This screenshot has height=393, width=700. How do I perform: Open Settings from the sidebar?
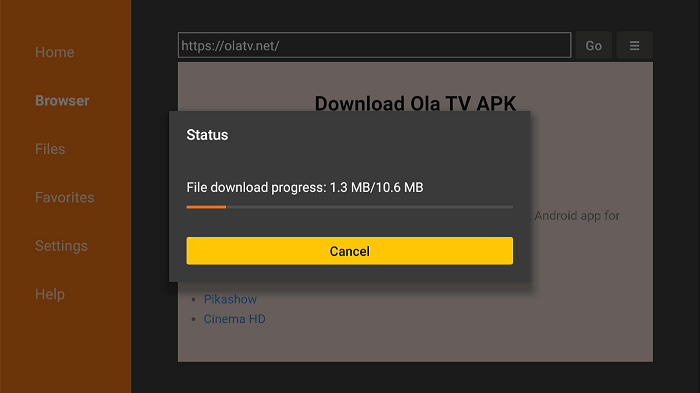coord(61,246)
